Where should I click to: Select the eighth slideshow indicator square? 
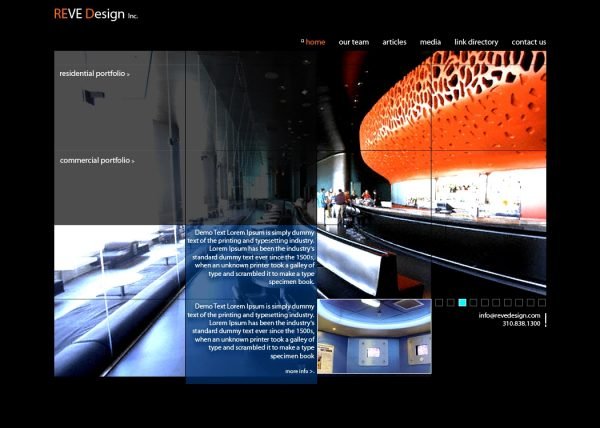(x=519, y=303)
